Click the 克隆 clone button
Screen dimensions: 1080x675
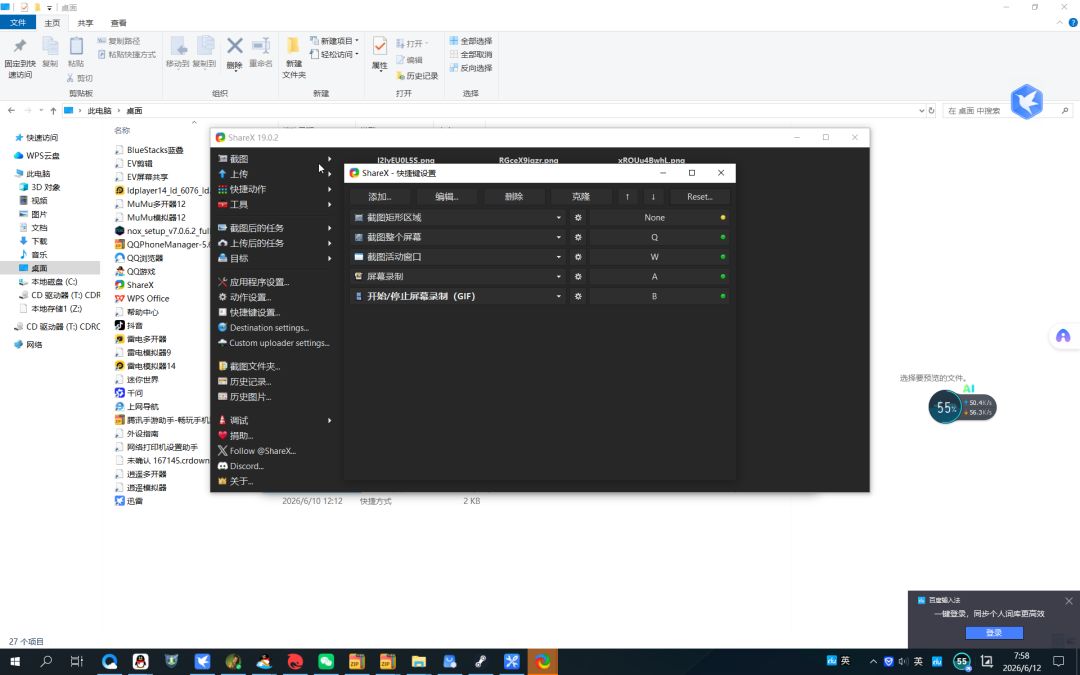[581, 196]
